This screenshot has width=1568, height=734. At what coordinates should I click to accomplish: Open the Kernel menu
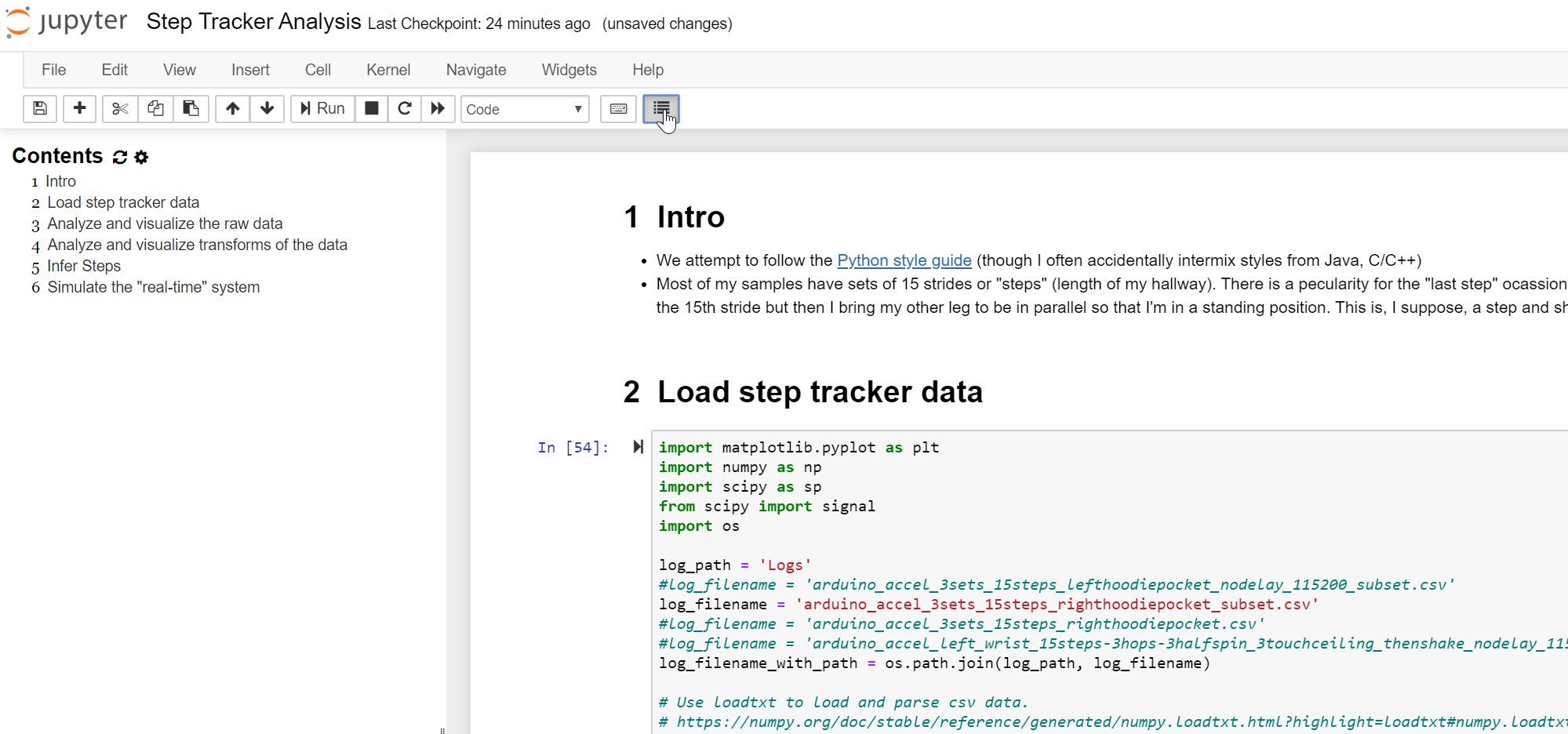coord(388,70)
